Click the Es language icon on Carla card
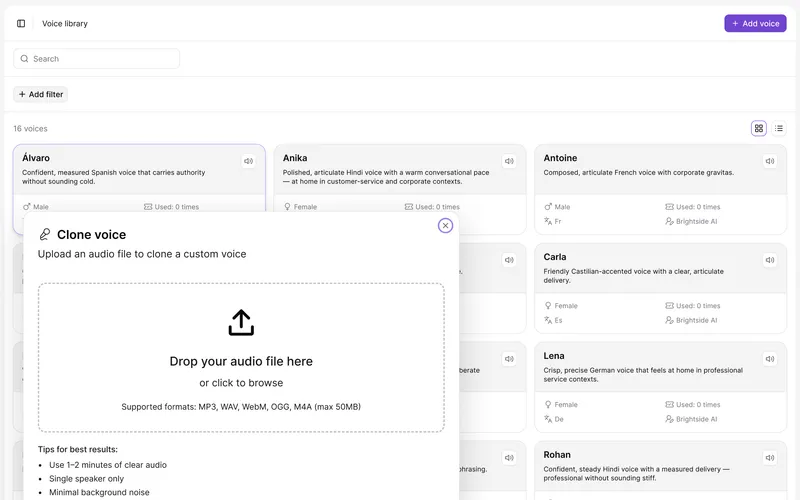 548,320
